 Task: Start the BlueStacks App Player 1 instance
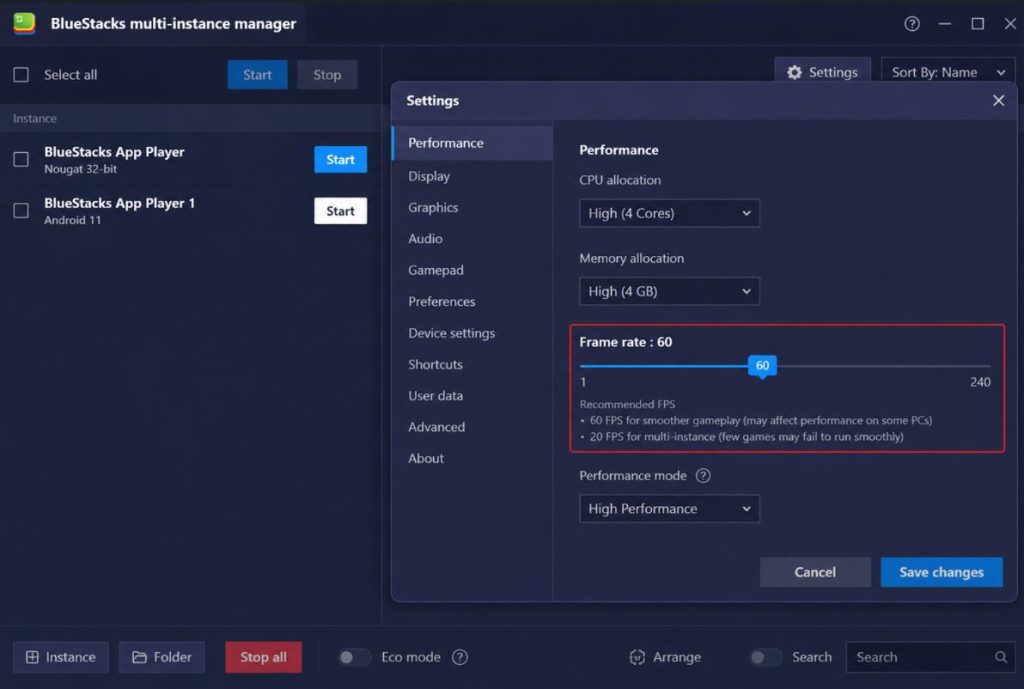tap(340, 211)
